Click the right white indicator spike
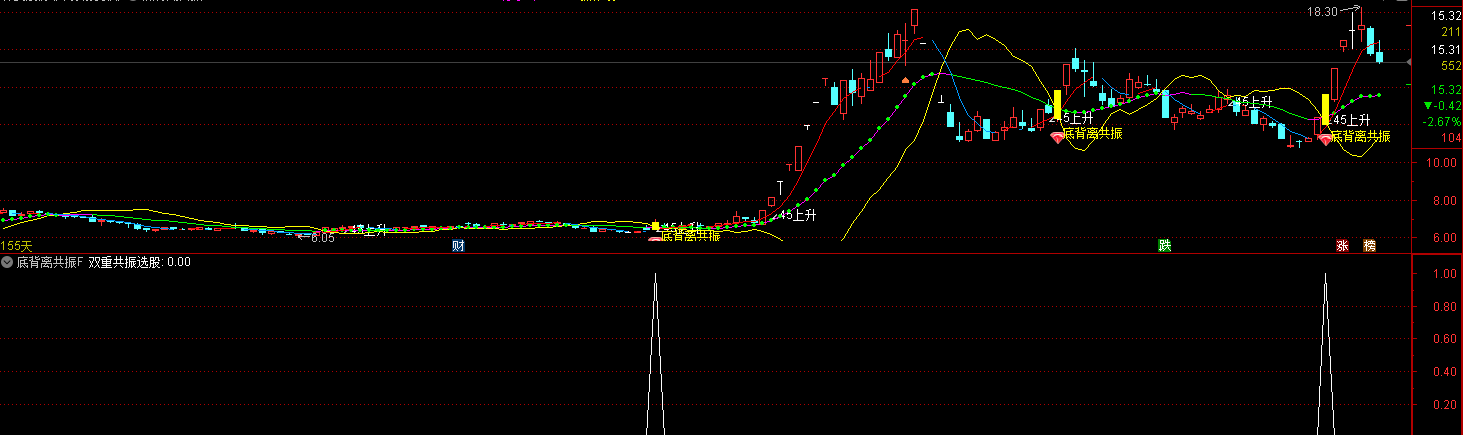 pyautogui.click(x=1325, y=352)
